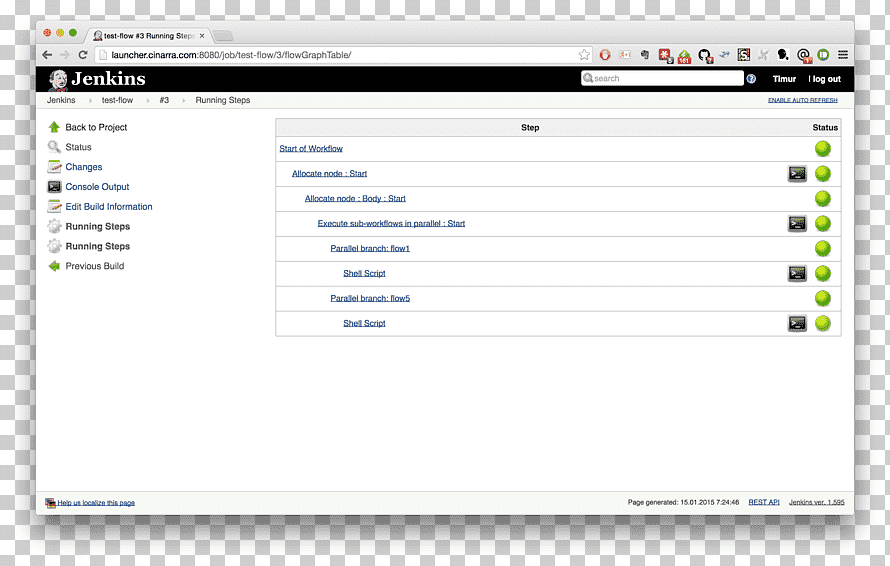Viewport: 890px width, 566px height.
Task: Click Back to Project arrow icon
Action: pos(54,127)
